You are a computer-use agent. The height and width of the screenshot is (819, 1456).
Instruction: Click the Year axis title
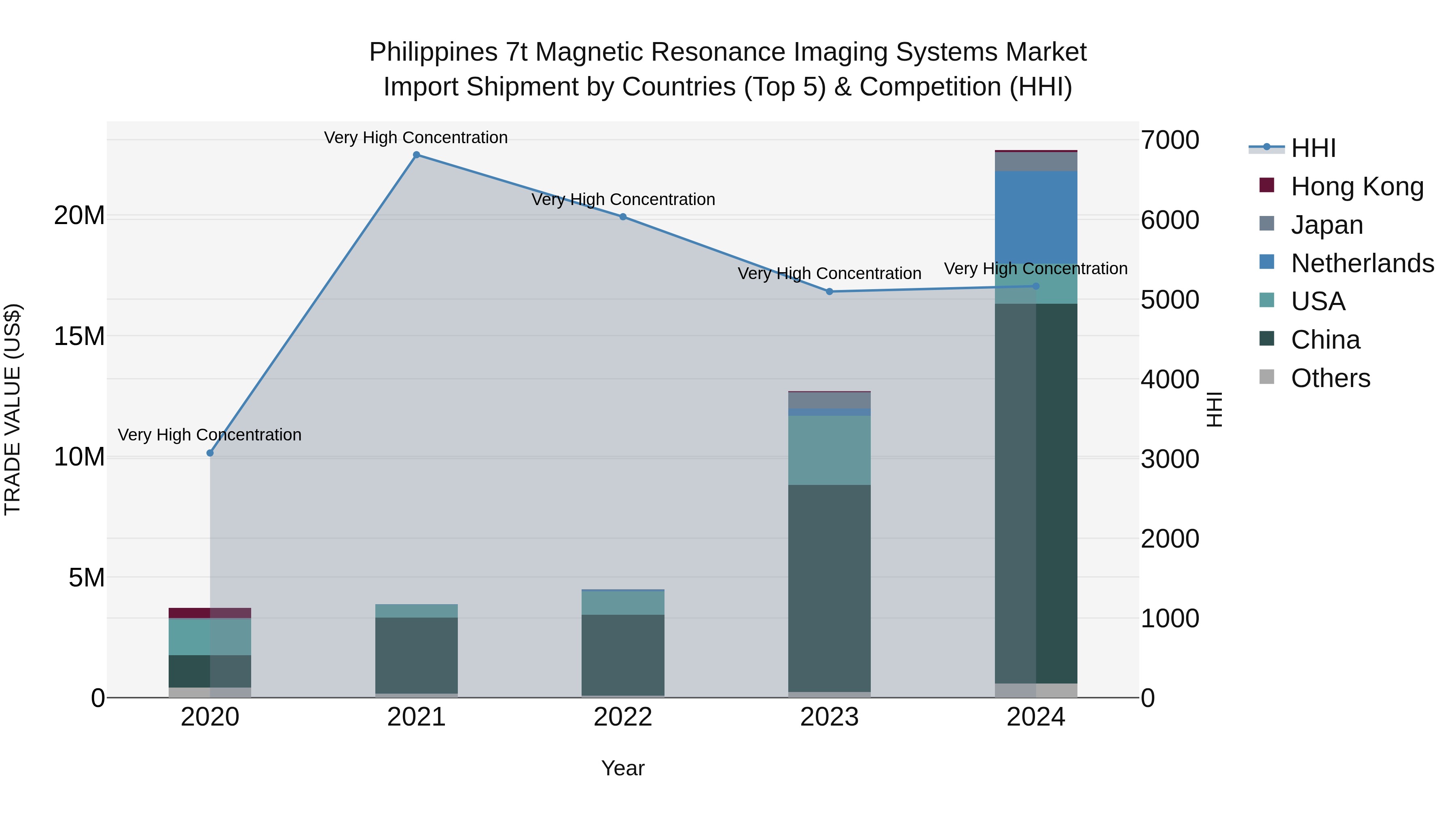coord(623,768)
